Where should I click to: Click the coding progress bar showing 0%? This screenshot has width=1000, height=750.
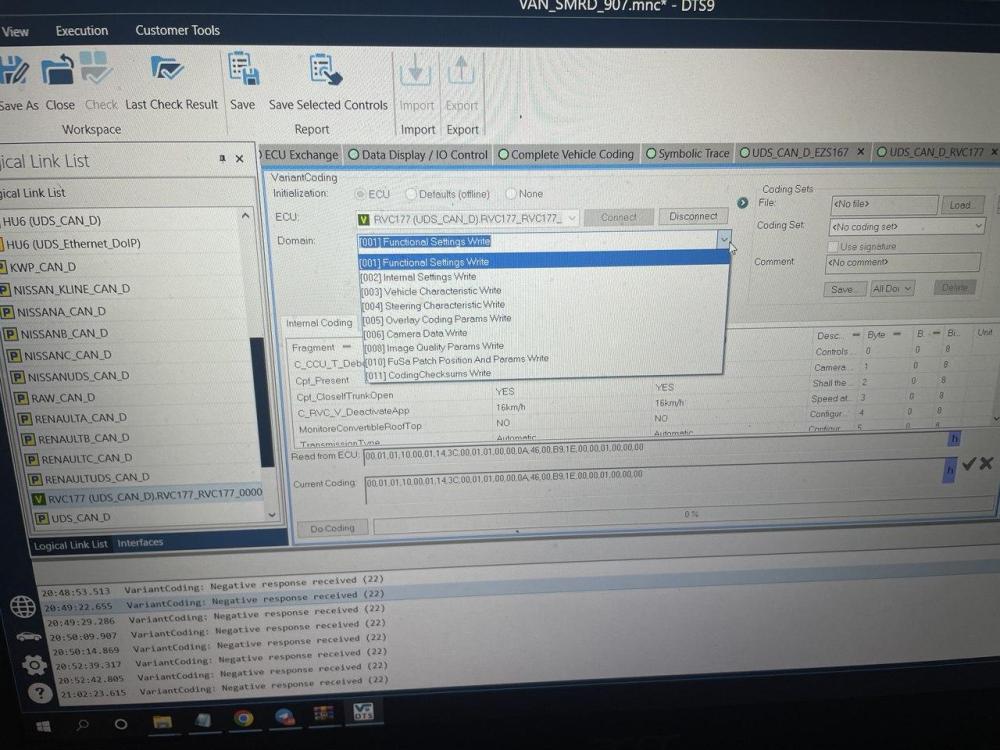click(x=684, y=515)
